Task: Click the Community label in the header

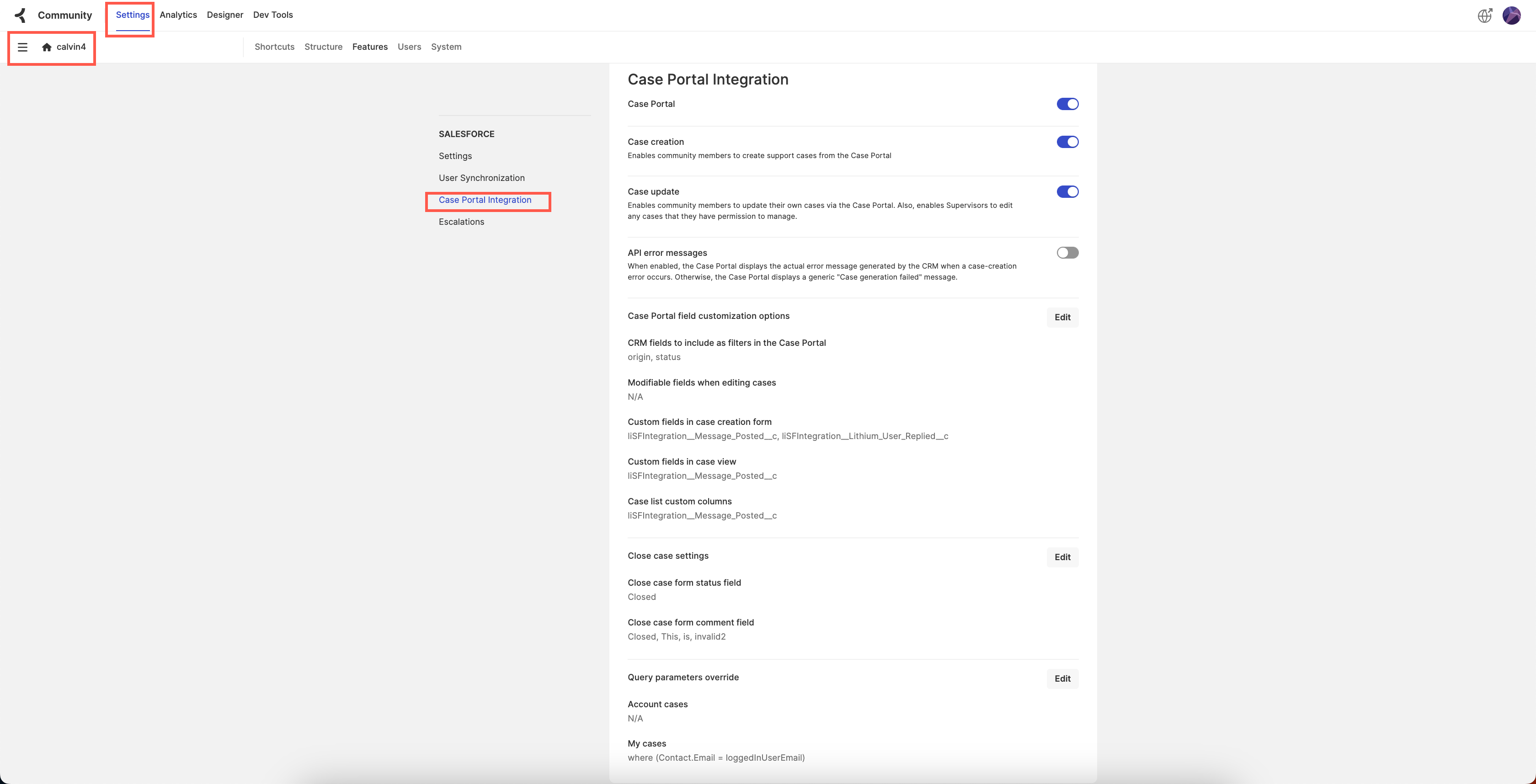Action: coord(64,15)
